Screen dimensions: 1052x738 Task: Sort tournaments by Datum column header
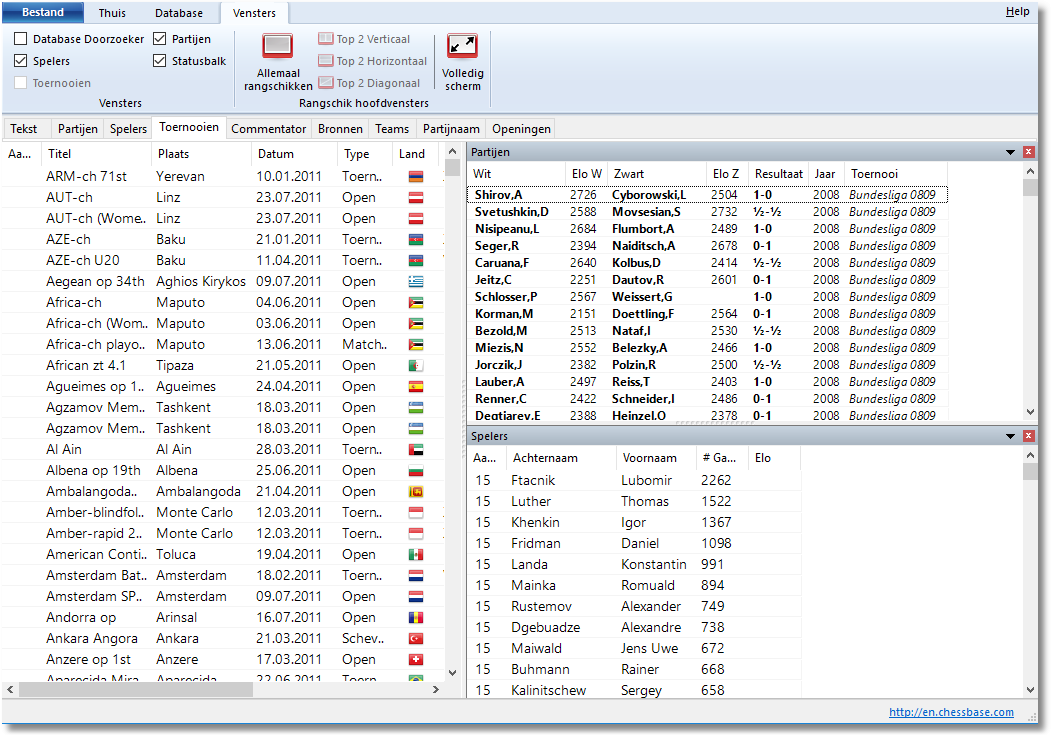(x=276, y=154)
